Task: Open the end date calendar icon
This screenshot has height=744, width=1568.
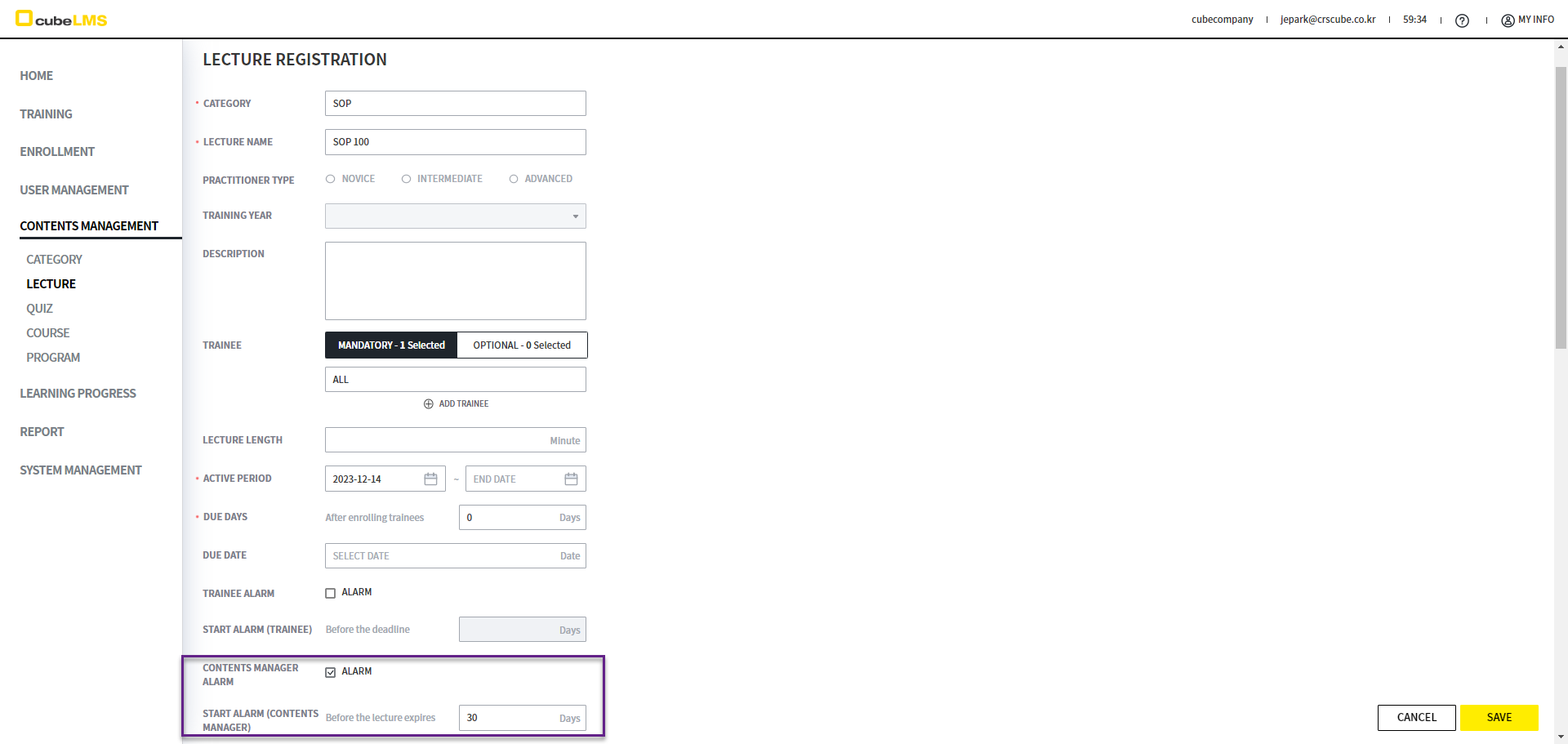Action: 571,479
